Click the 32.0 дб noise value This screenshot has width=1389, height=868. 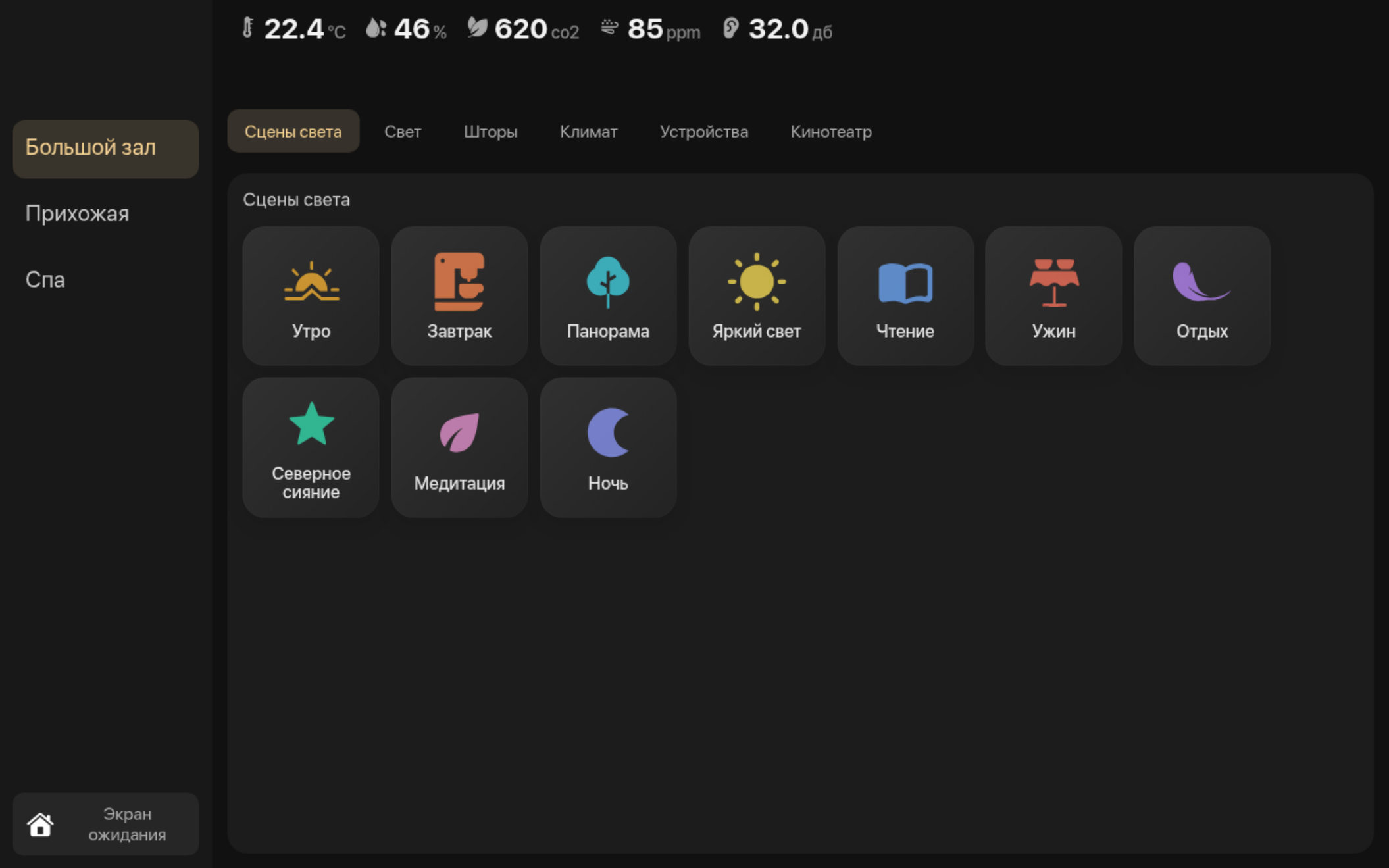click(790, 29)
